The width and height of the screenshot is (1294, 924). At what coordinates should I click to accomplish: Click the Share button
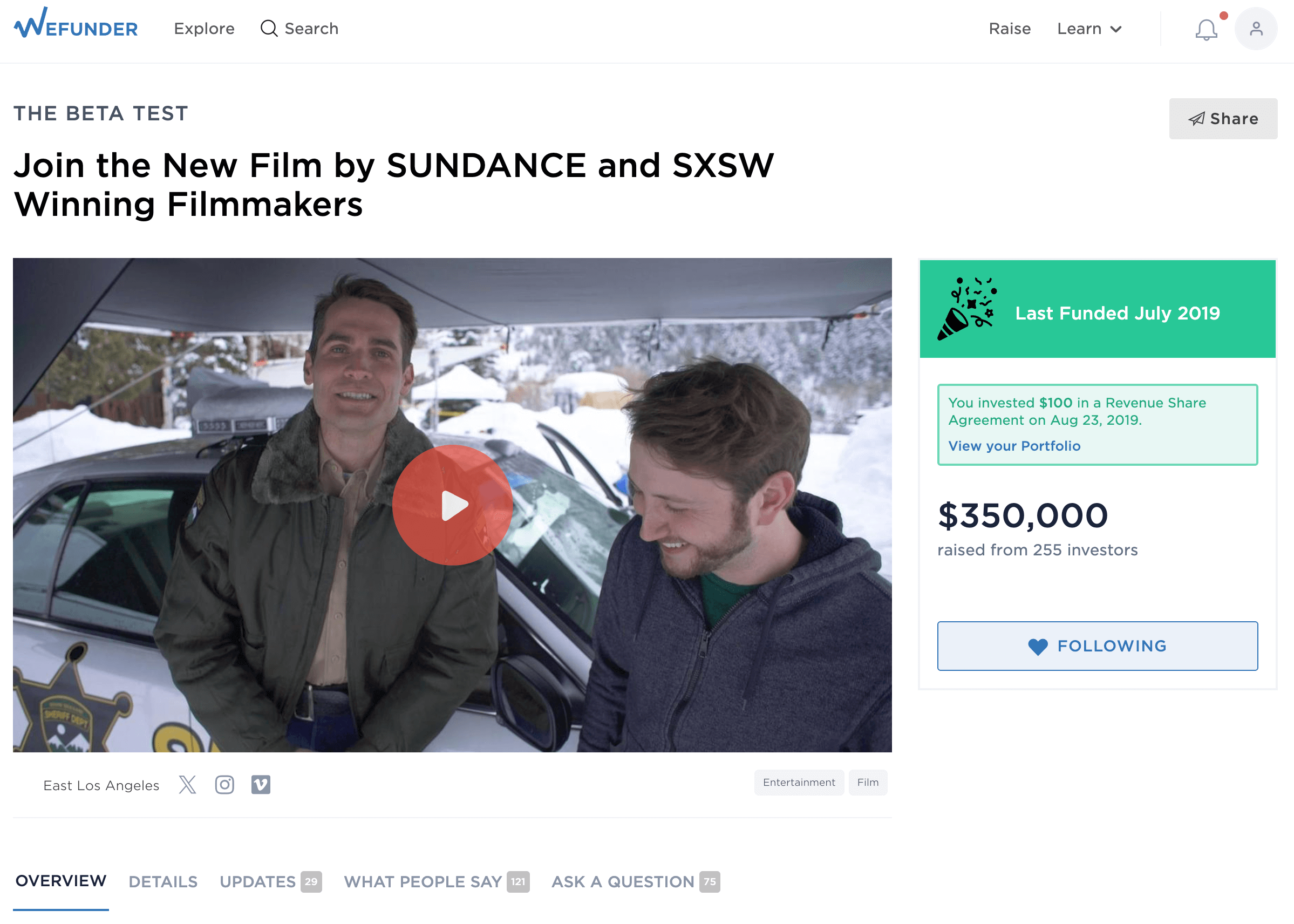coord(1223,119)
